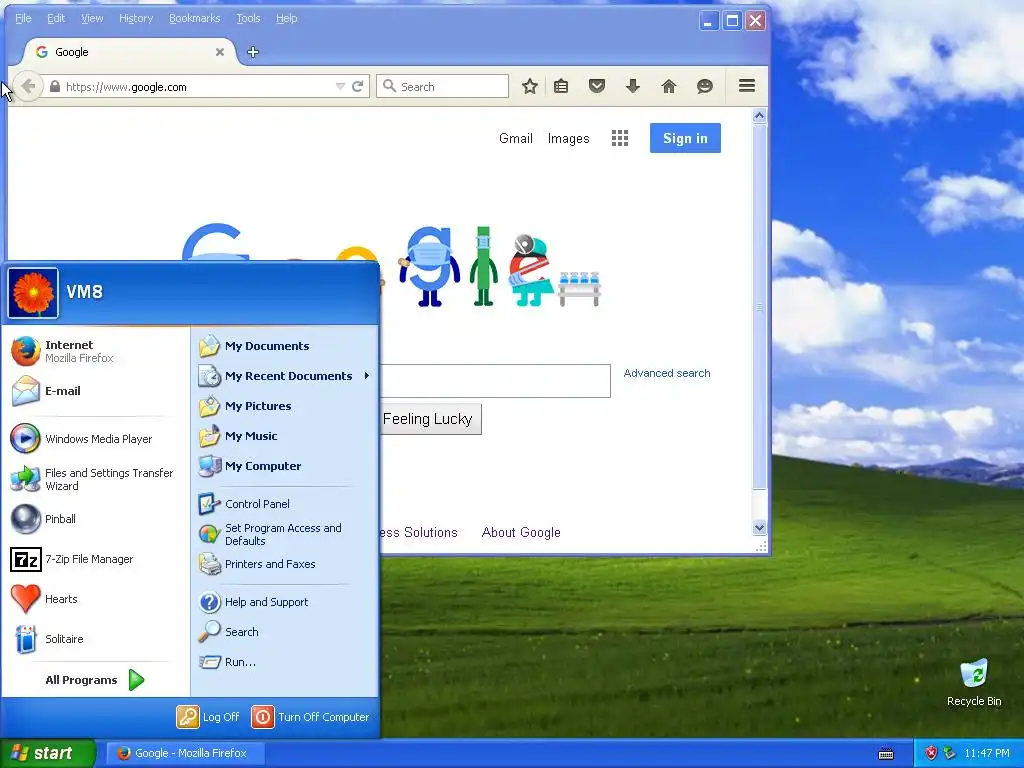Viewport: 1024px width, 768px height.
Task: Expand All Programs list
Action: [x=95, y=680]
